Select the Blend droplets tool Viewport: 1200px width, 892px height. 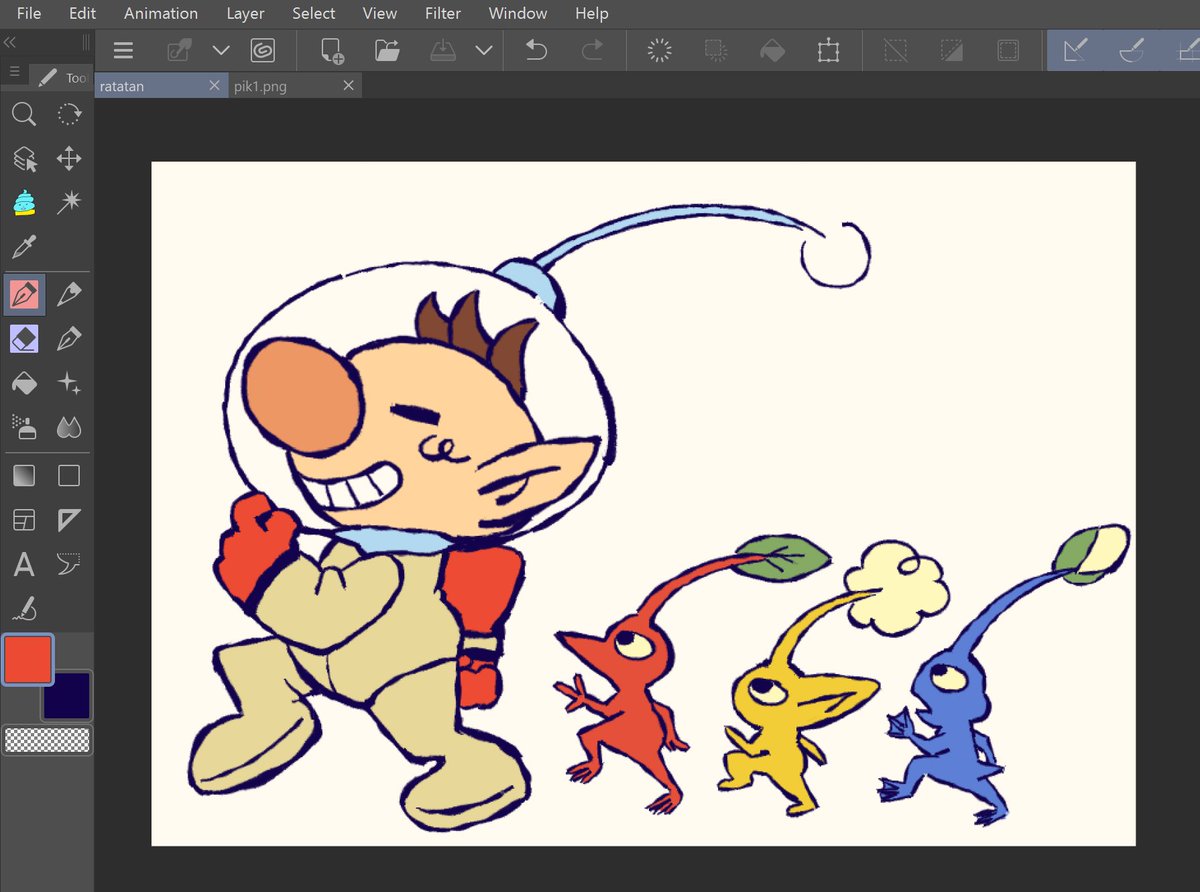click(69, 427)
